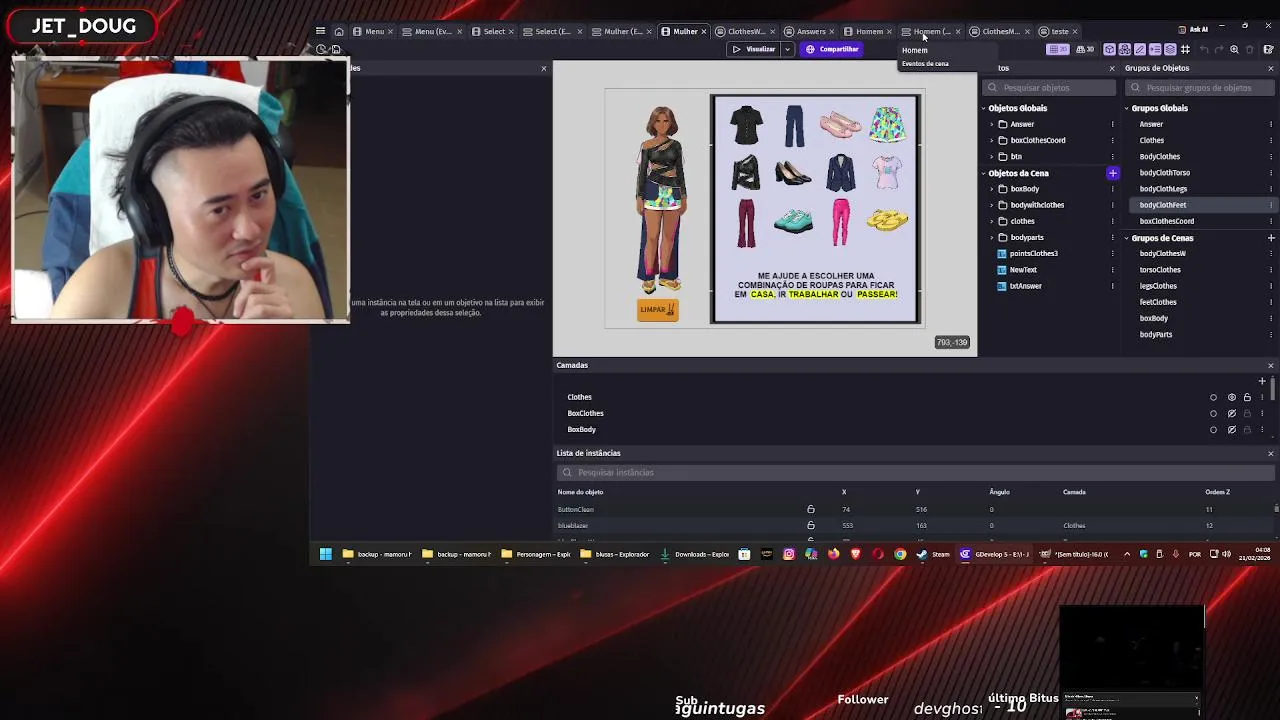The image size is (1280, 720).
Task: Open Downloads Explorer window in taskbar
Action: [693, 554]
